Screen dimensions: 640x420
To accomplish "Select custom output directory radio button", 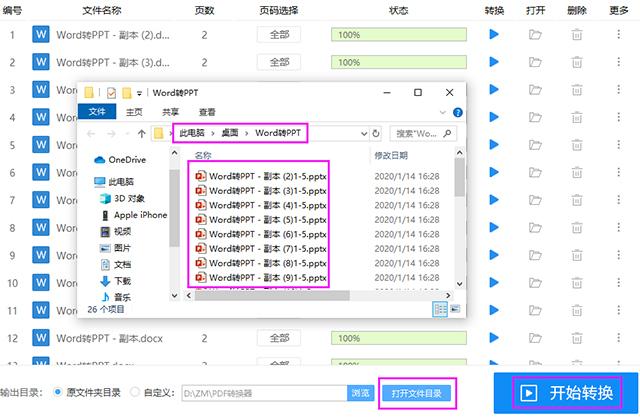I will coord(135,392).
